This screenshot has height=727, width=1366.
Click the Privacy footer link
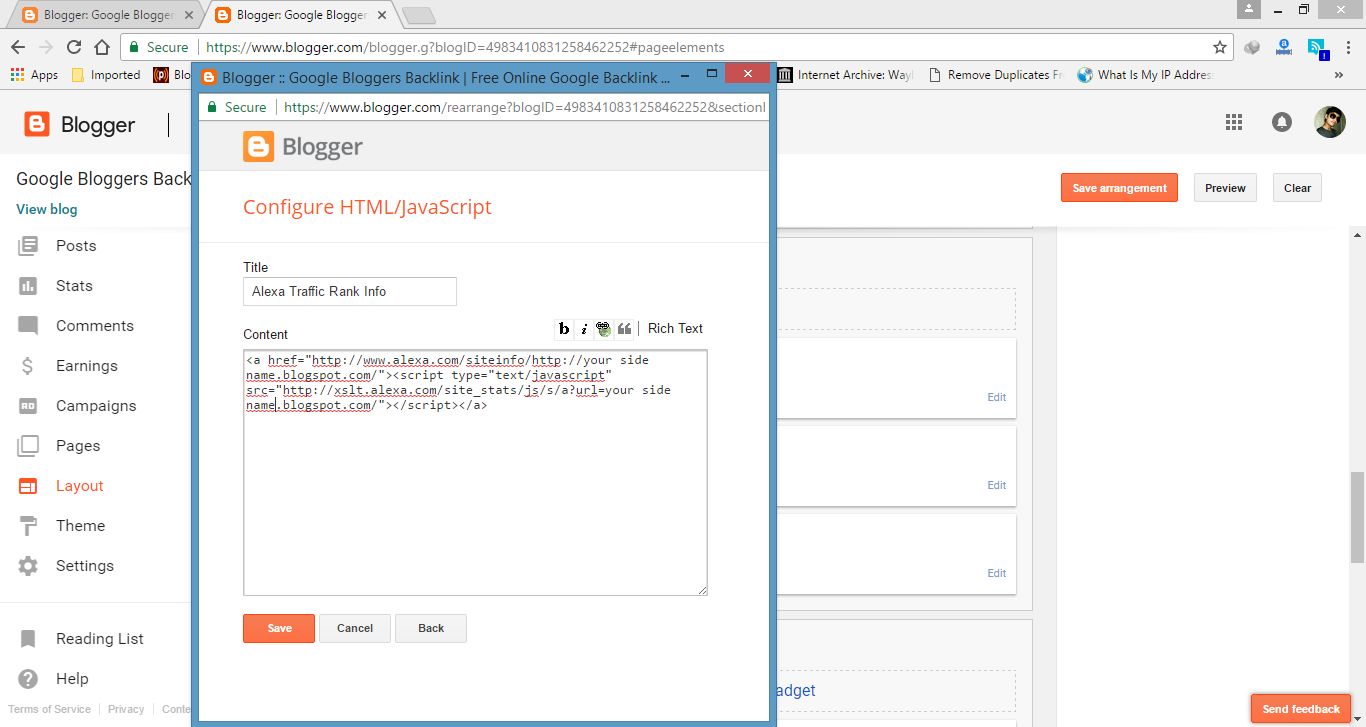tap(126, 709)
